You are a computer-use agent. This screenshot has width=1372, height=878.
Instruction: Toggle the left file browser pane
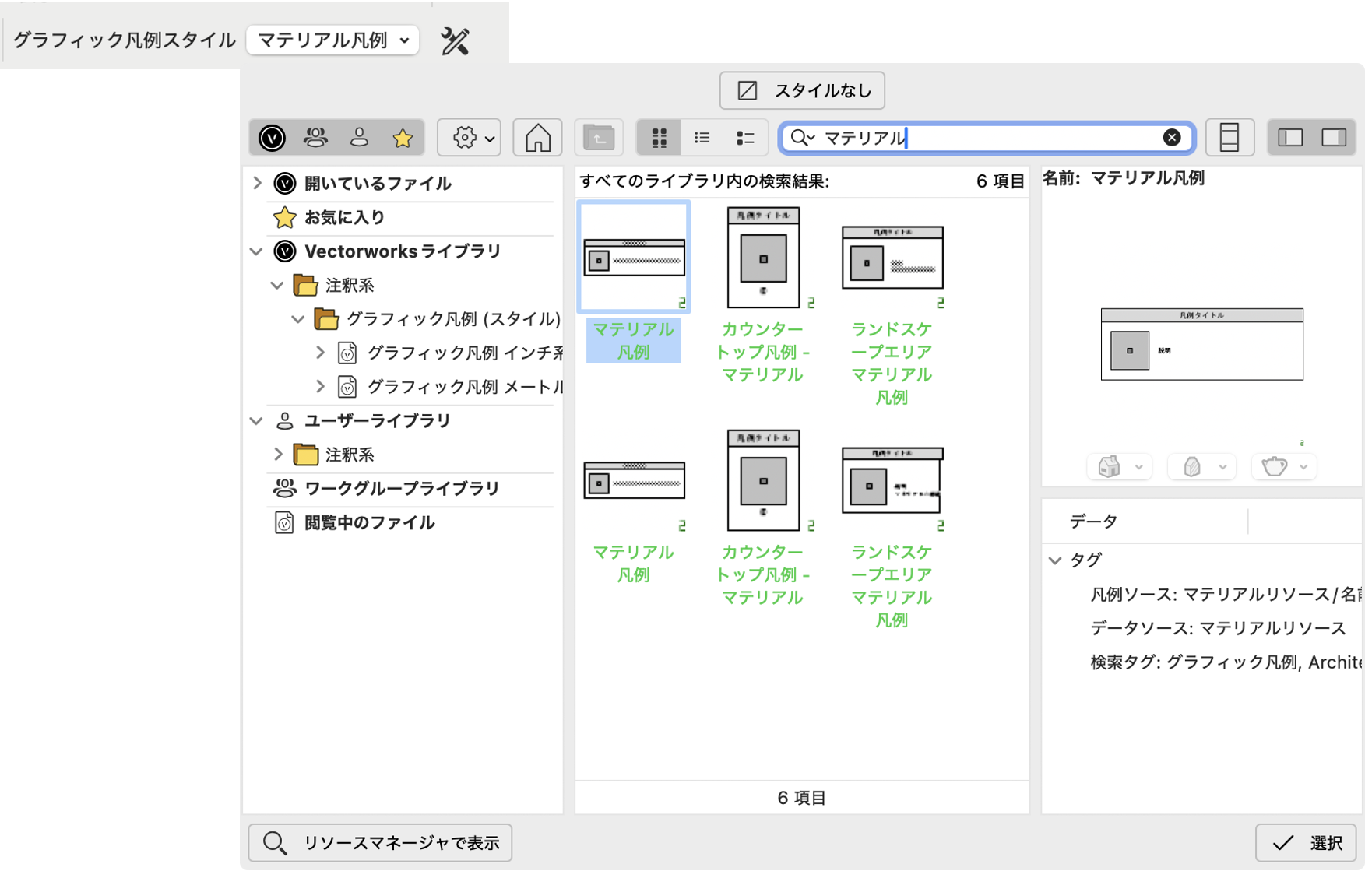tap(1290, 138)
